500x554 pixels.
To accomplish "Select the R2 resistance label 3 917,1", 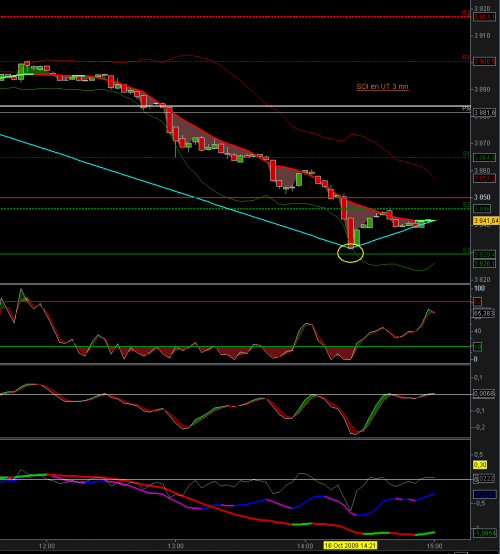I will point(484,17).
